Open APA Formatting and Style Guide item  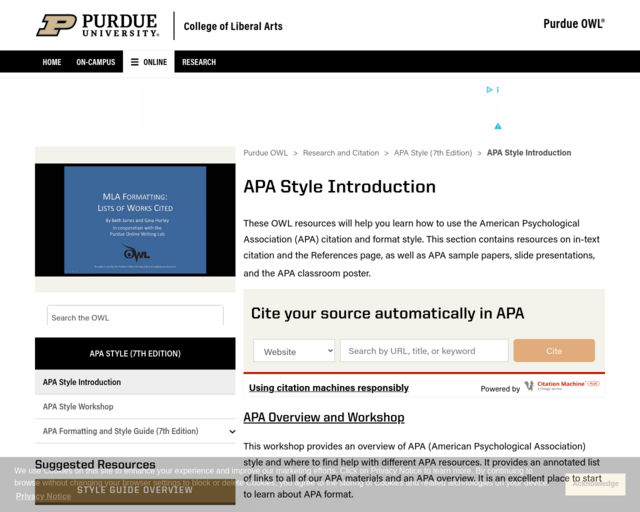point(121,431)
